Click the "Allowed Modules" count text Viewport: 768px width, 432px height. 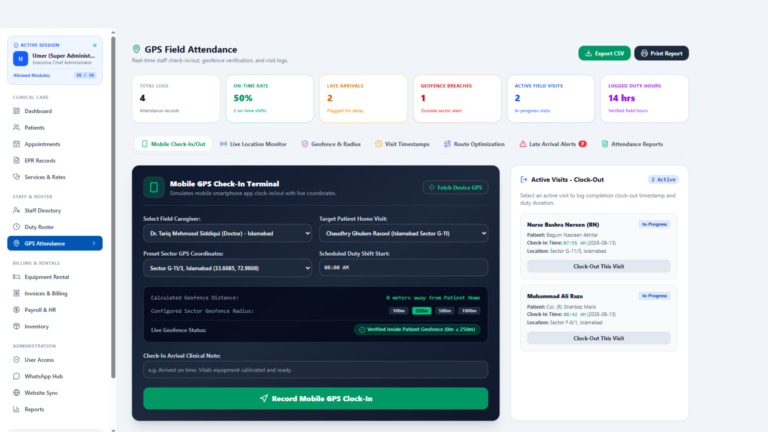tap(85, 75)
